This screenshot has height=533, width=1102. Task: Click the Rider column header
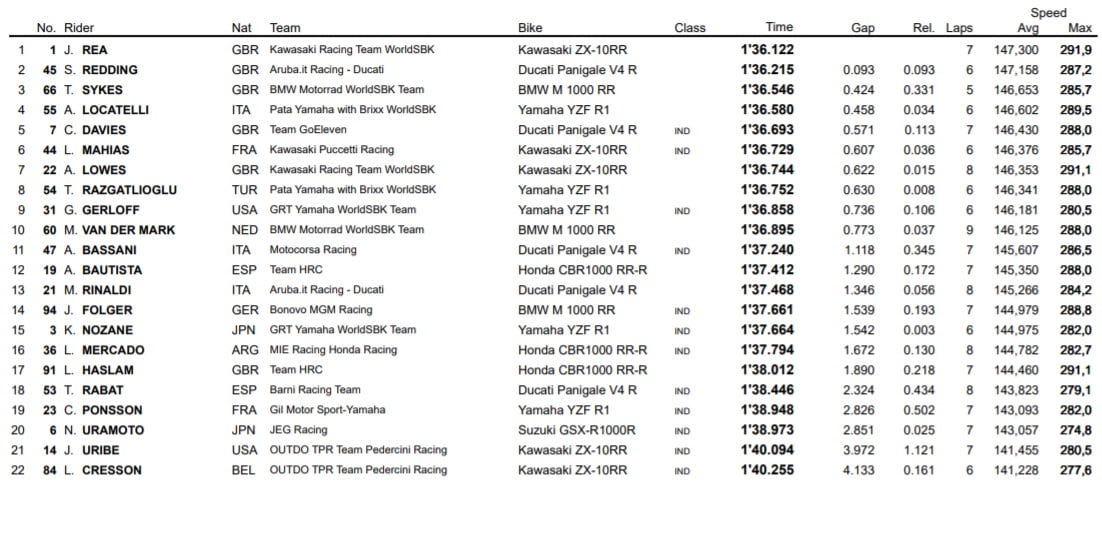[x=78, y=28]
